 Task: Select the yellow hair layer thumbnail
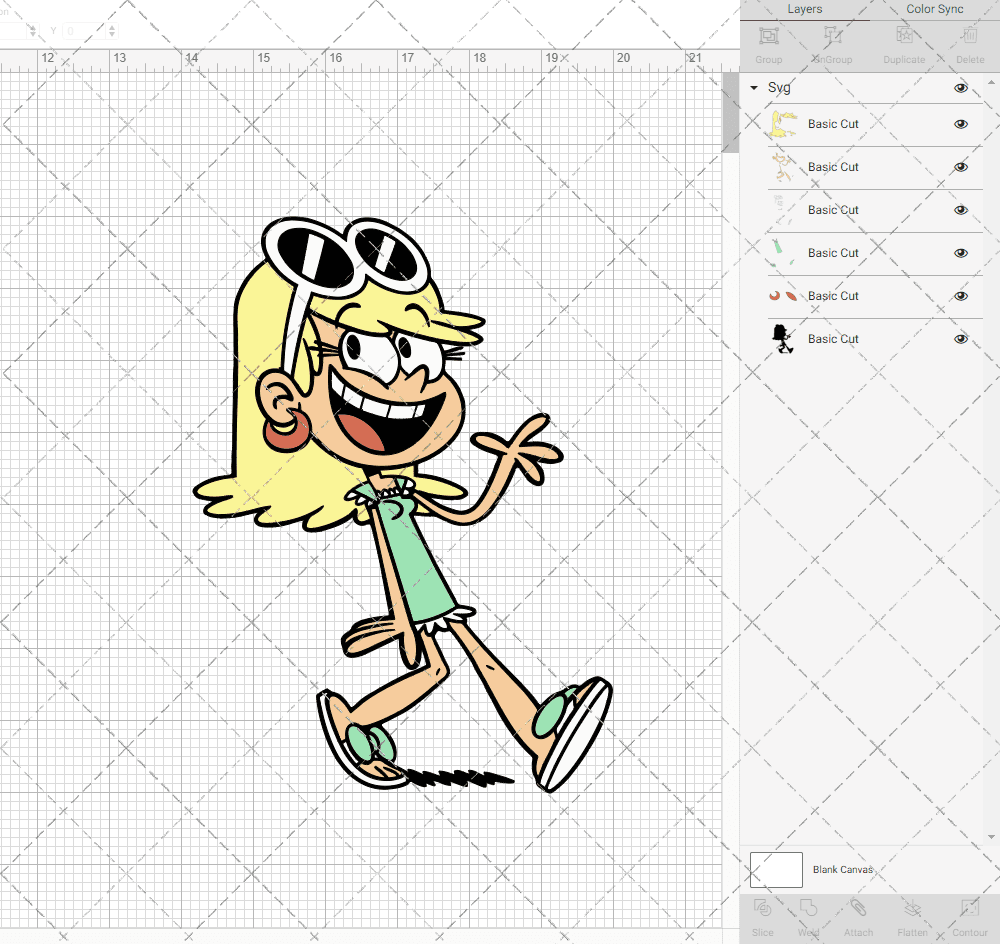[x=783, y=124]
